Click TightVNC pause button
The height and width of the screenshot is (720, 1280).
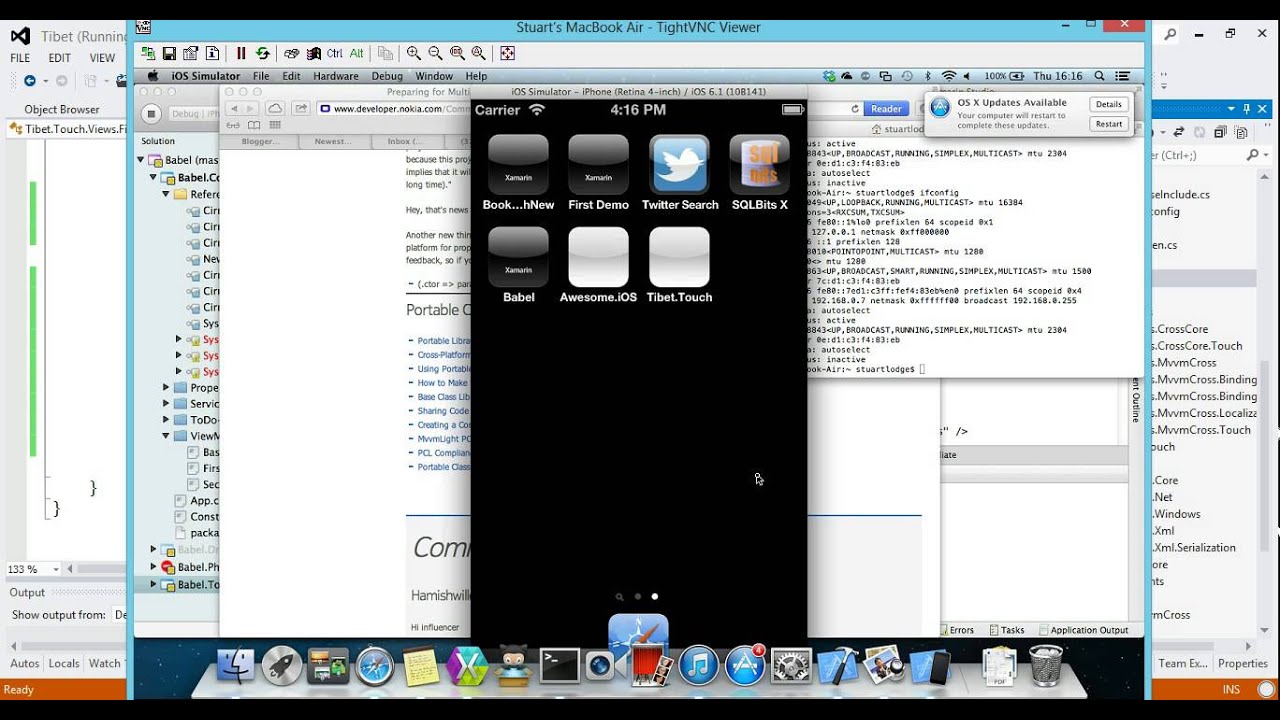241,53
